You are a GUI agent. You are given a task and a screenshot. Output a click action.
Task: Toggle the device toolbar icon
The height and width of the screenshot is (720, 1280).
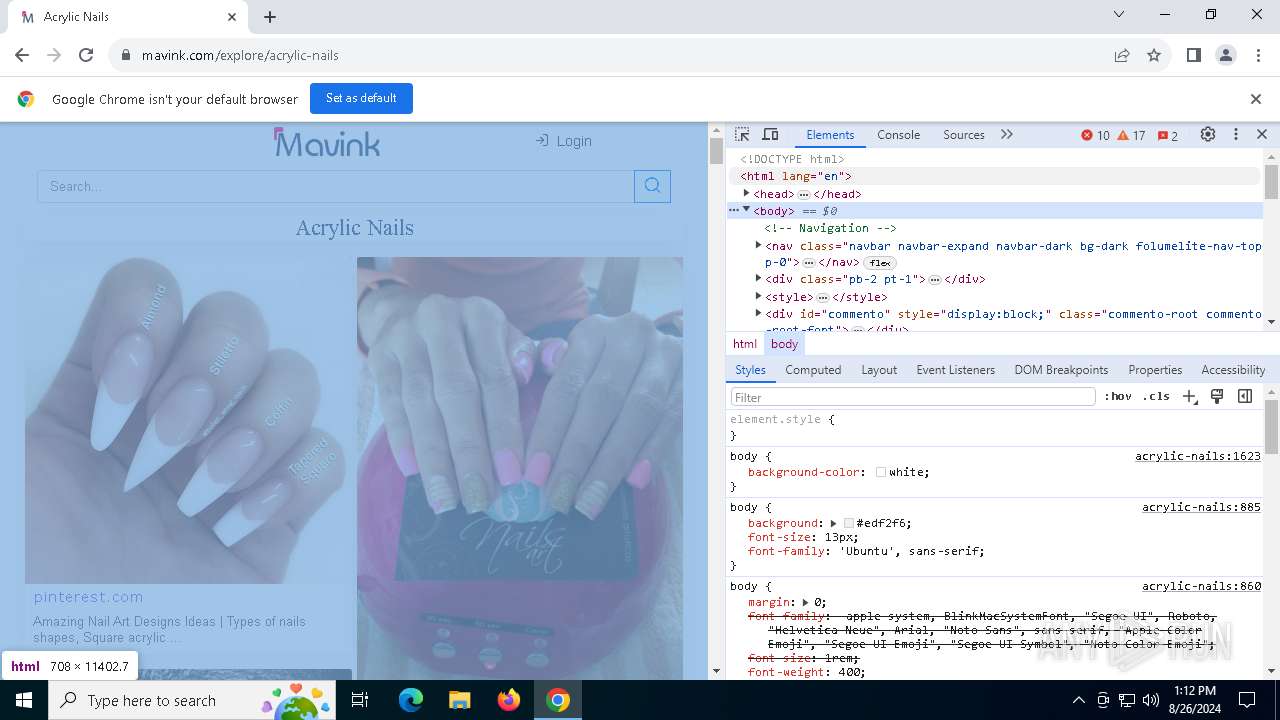[770, 135]
